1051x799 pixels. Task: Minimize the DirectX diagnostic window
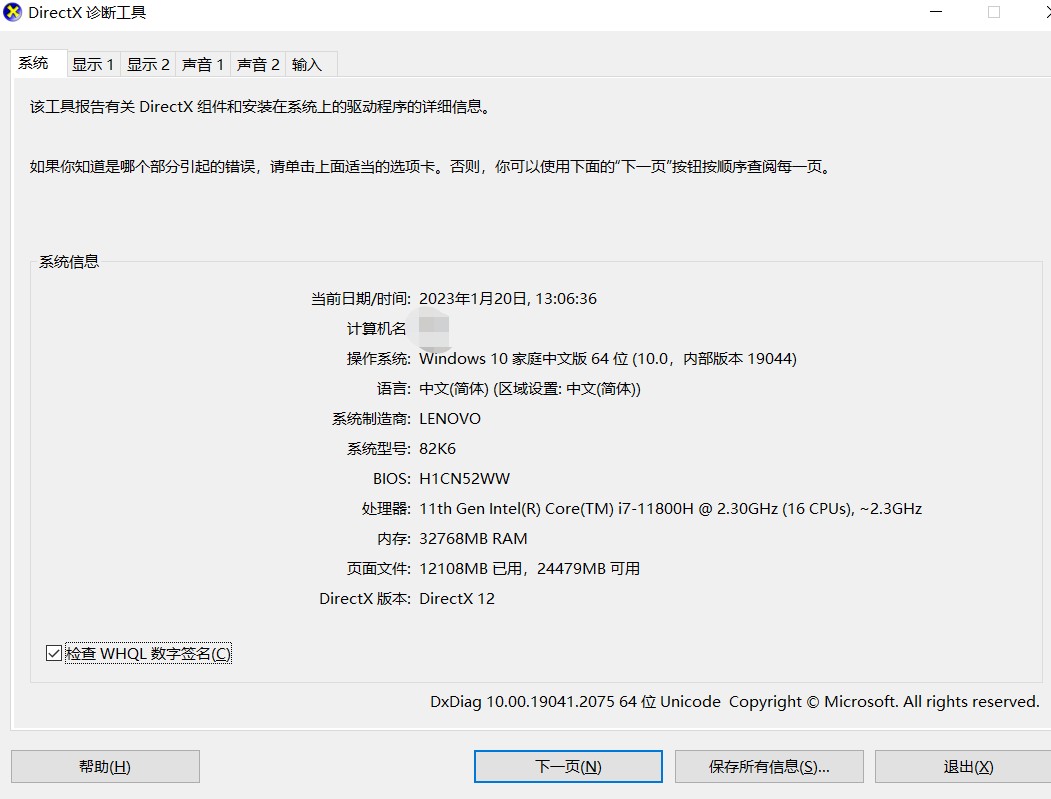click(x=936, y=12)
